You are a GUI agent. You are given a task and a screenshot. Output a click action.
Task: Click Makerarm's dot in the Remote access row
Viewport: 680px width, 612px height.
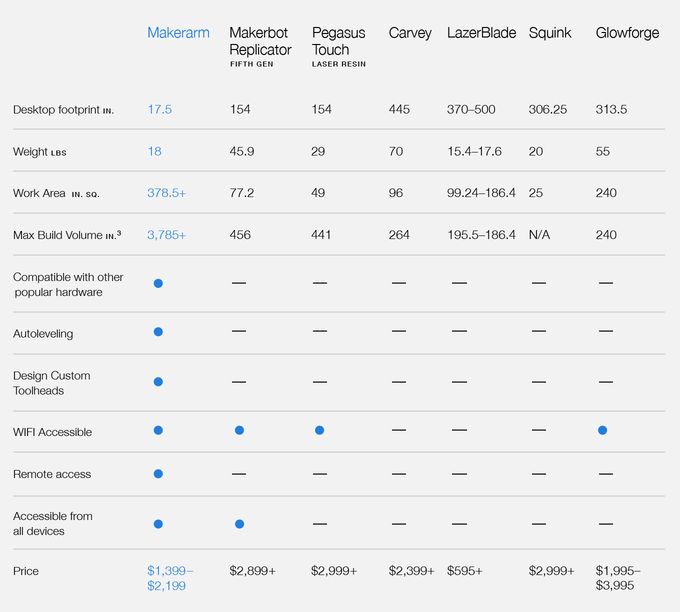158,474
